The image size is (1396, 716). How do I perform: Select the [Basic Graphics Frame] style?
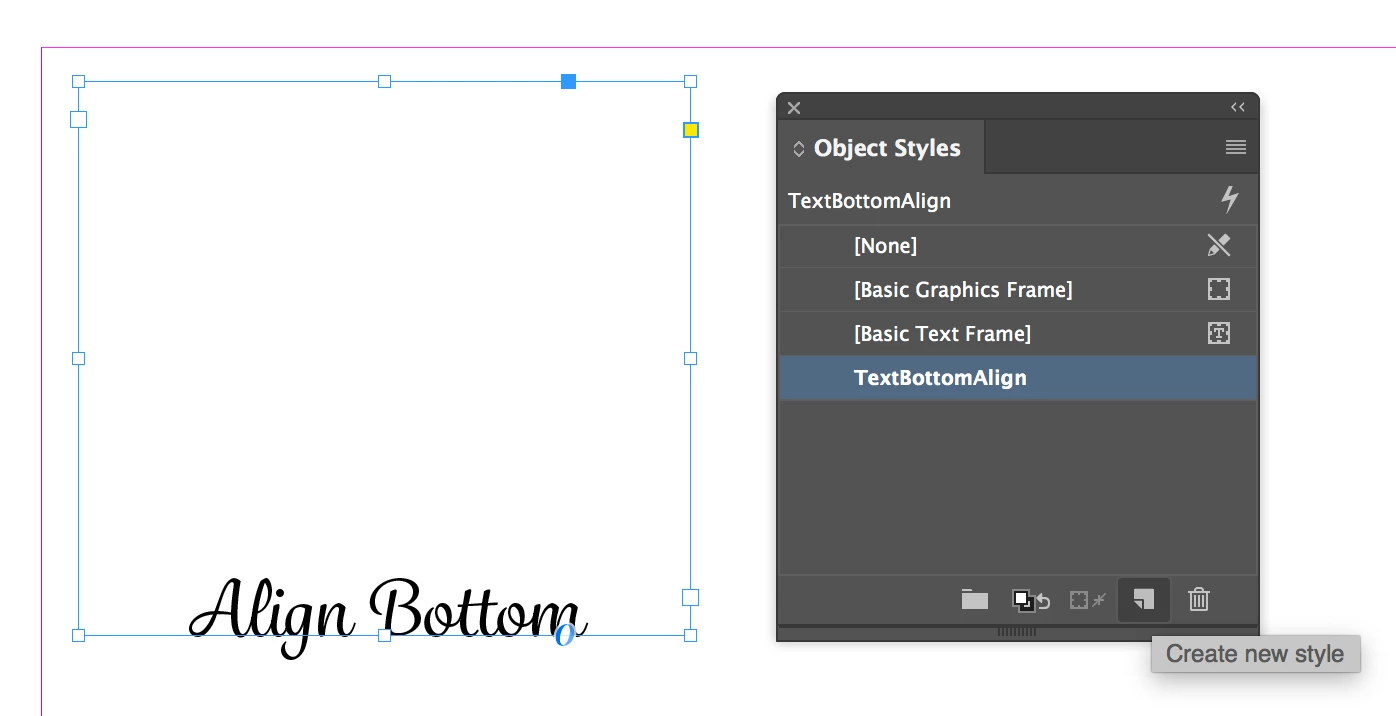tap(1018, 290)
